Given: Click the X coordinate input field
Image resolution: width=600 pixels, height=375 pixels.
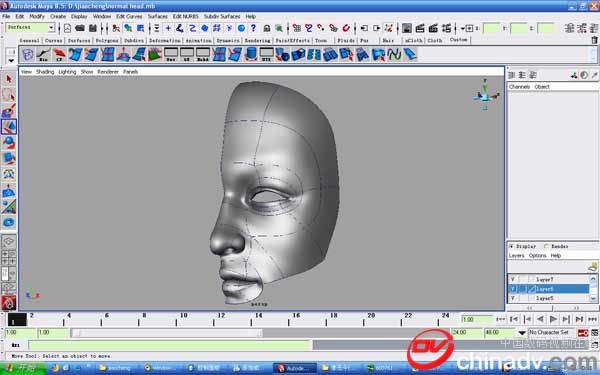Looking at the screenshot, I should point(491,28).
